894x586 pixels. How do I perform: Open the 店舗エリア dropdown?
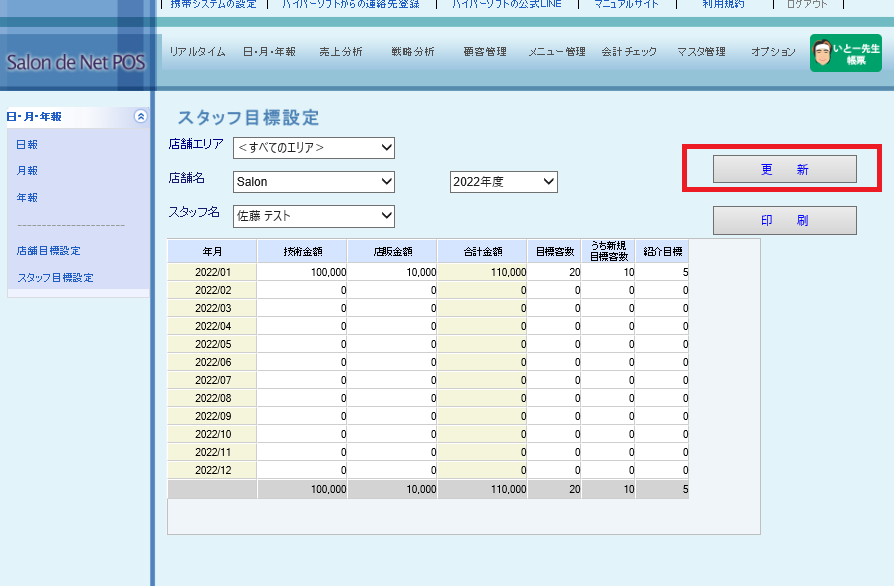pos(314,148)
